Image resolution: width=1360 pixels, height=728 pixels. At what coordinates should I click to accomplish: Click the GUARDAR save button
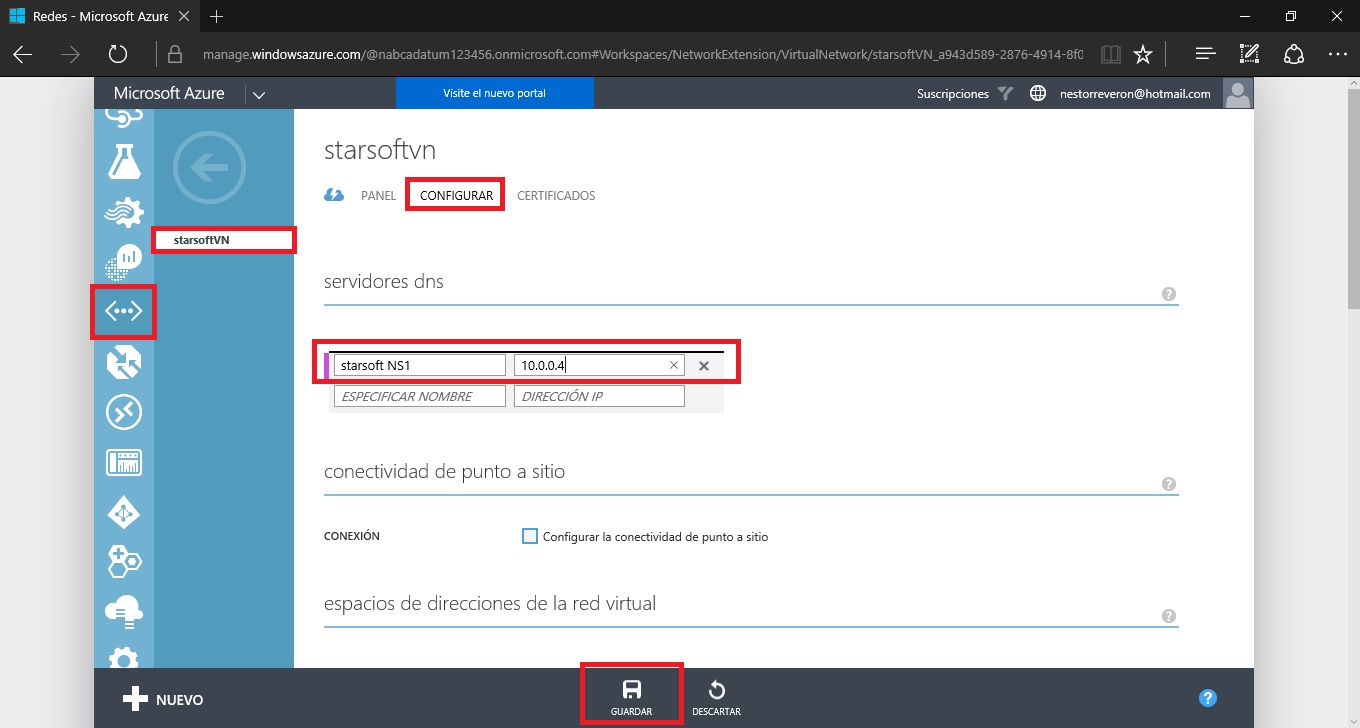coord(631,697)
